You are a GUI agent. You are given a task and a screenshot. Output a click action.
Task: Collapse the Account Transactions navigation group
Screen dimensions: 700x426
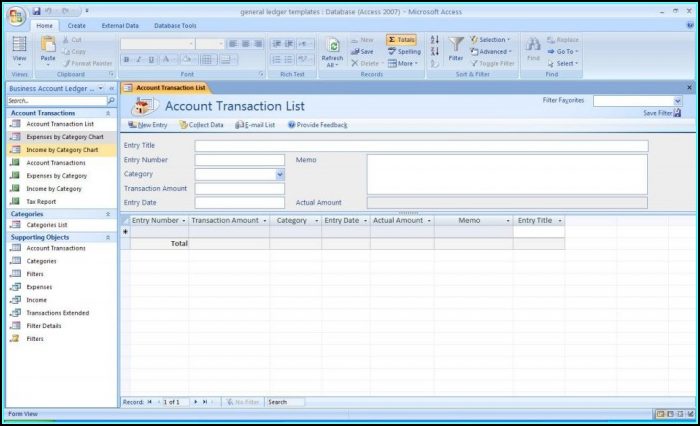pos(108,113)
